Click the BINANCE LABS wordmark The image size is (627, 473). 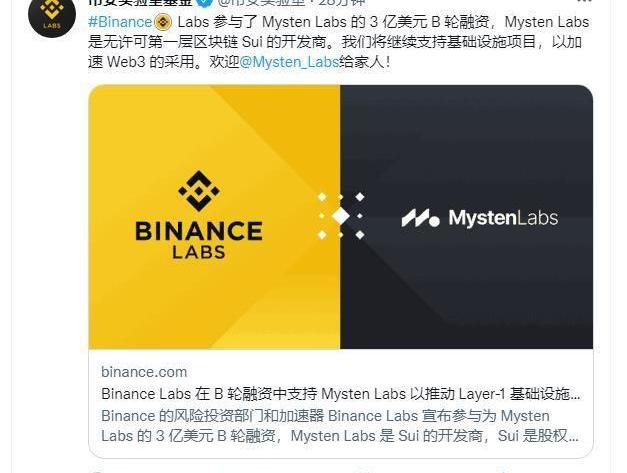199,240
